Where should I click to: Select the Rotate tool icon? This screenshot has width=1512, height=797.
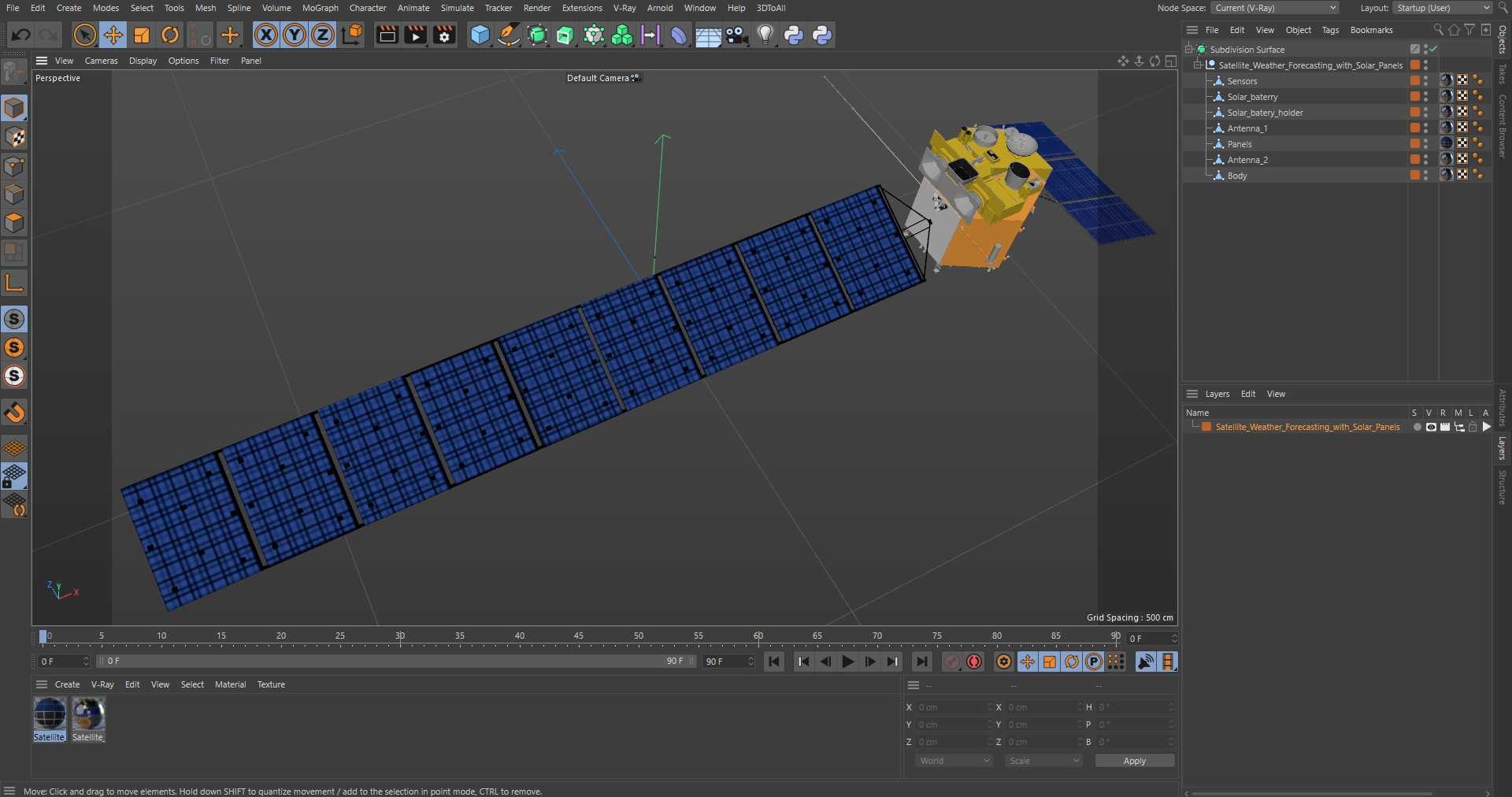[x=170, y=35]
